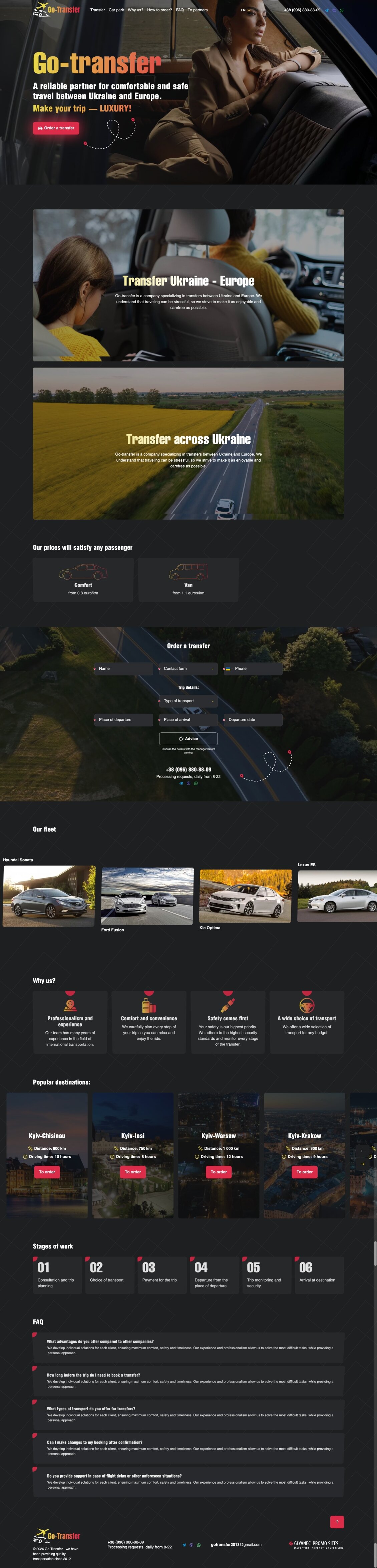Open the How to order? menu item
The width and height of the screenshot is (377, 1568).
click(159, 10)
